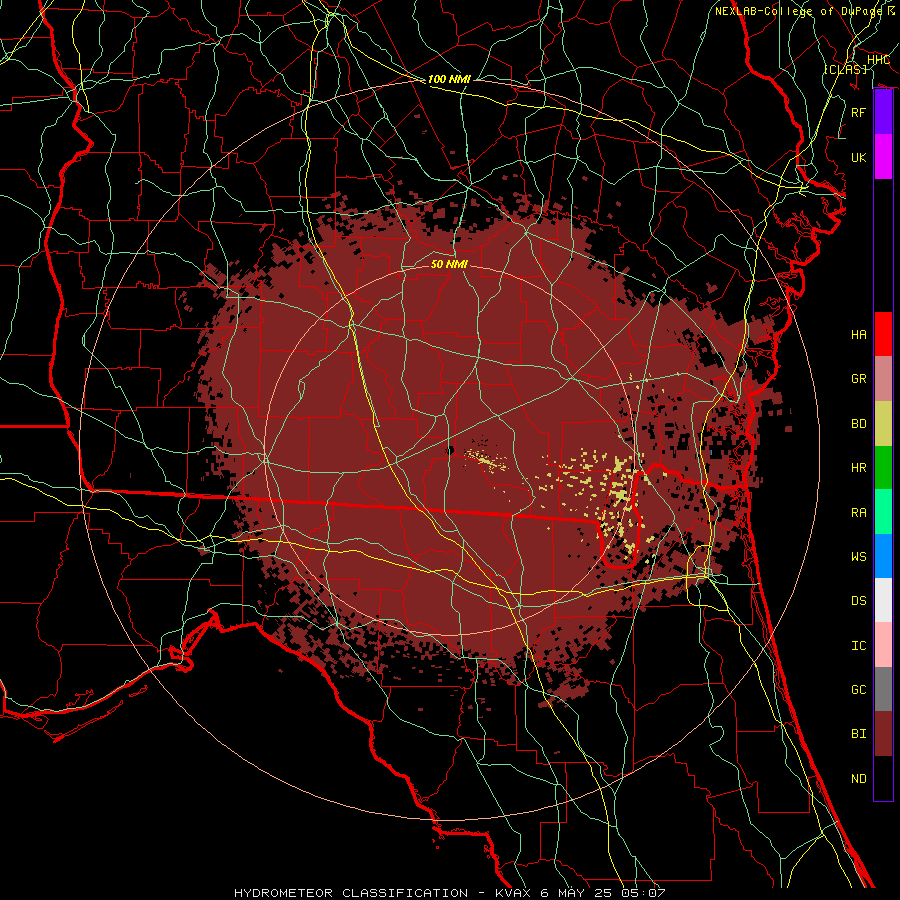Click the 'HYDROMETEOR CLASSIFICATION' caption text
Viewport: 900px width, 900px height.
coord(351,893)
